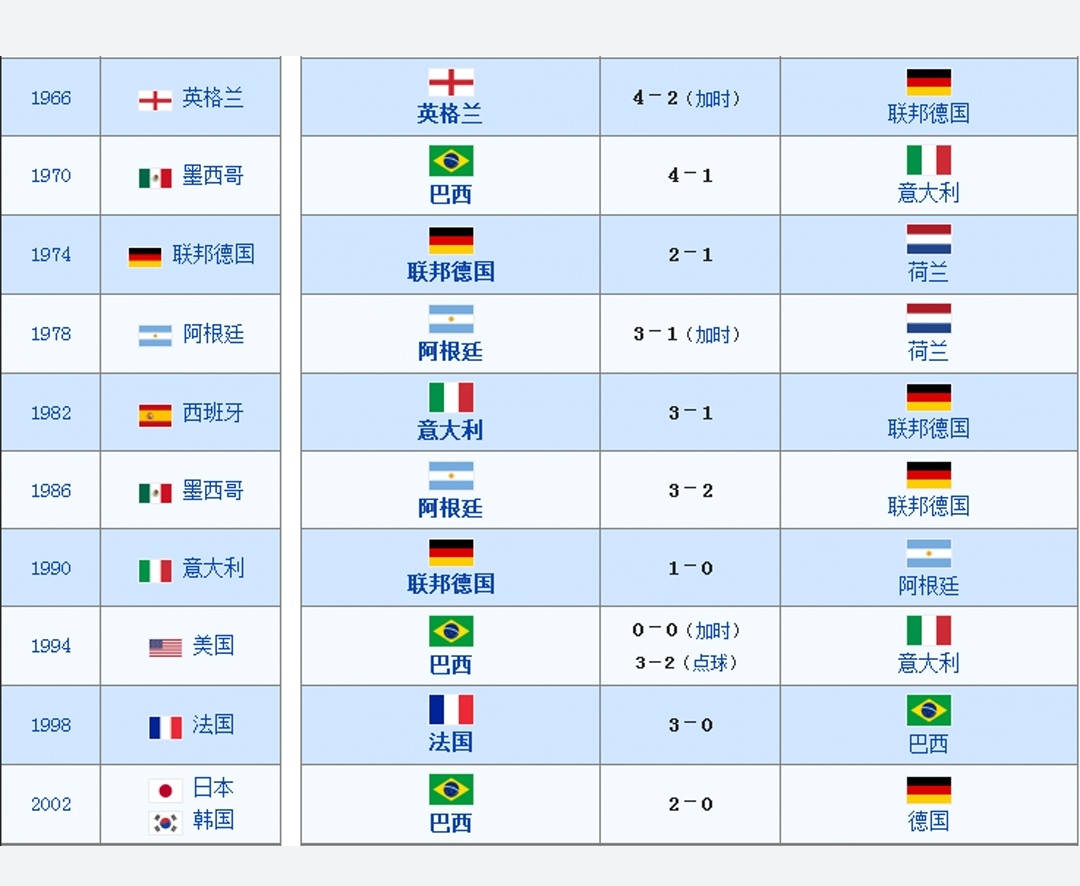Click the South Korea flag in the 2002 row
This screenshot has height=886, width=1080.
click(x=165, y=822)
